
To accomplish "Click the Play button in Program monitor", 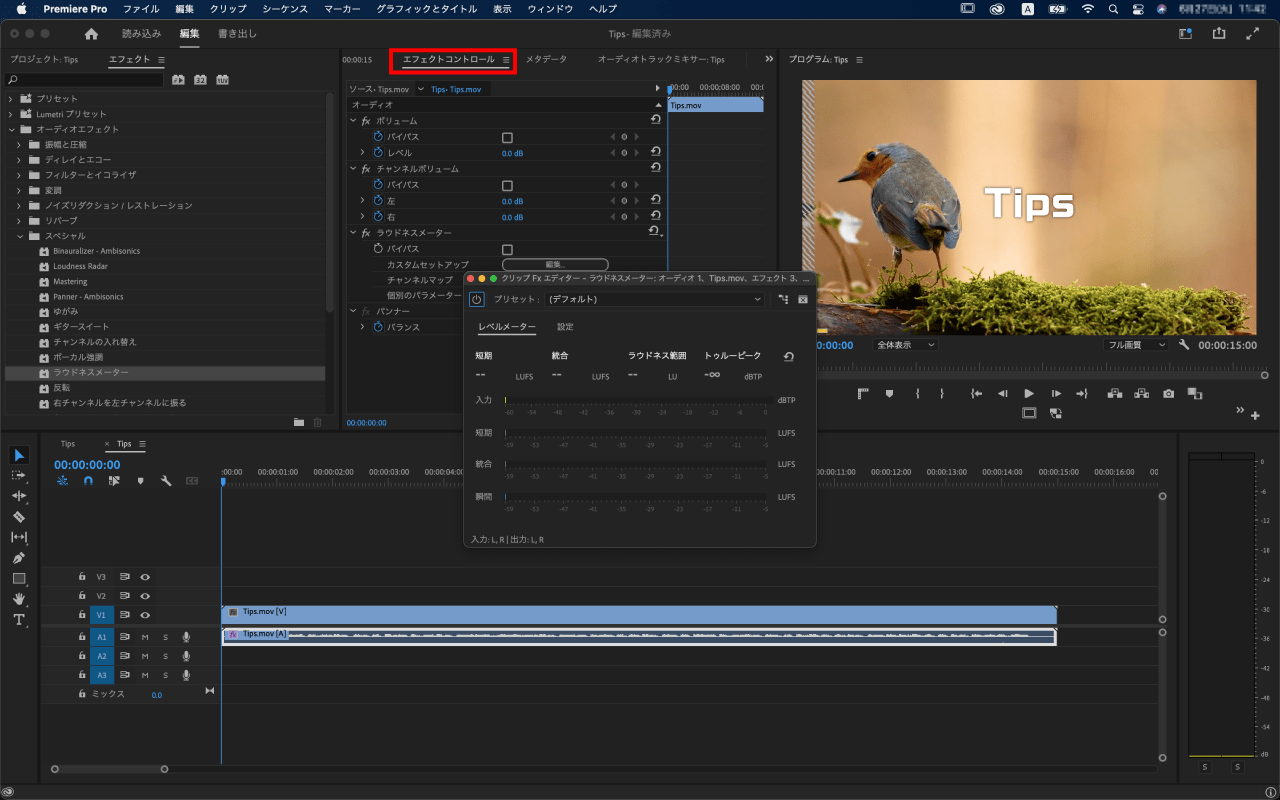I will [x=1029, y=394].
